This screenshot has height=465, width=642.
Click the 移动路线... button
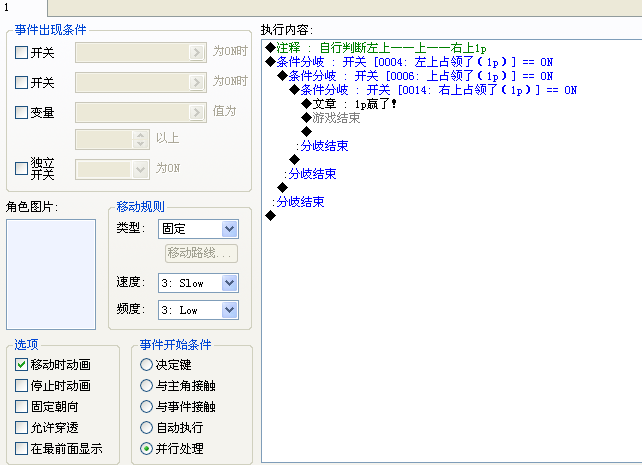click(x=201, y=253)
